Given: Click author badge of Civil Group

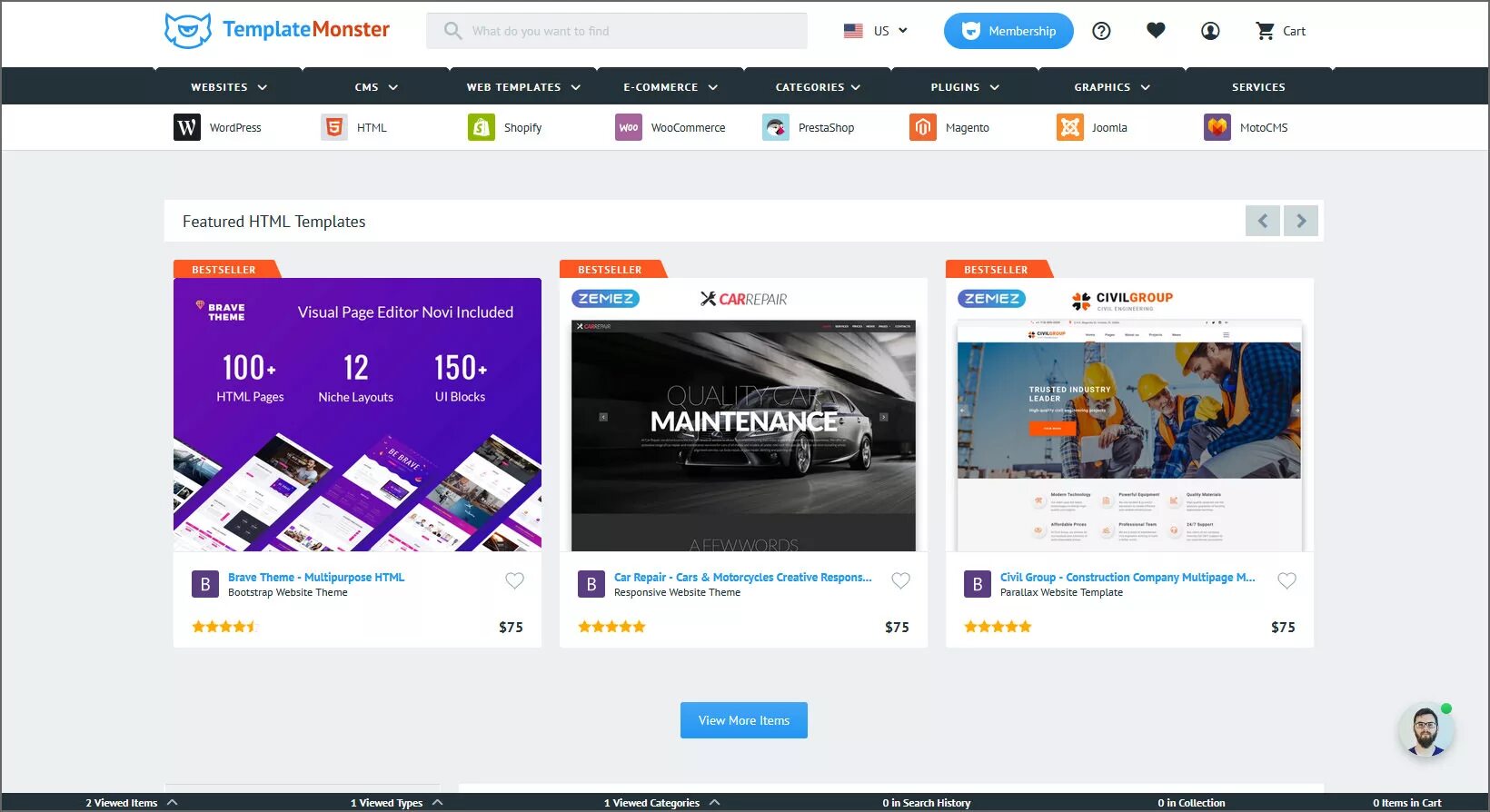Looking at the screenshot, I should click(978, 584).
